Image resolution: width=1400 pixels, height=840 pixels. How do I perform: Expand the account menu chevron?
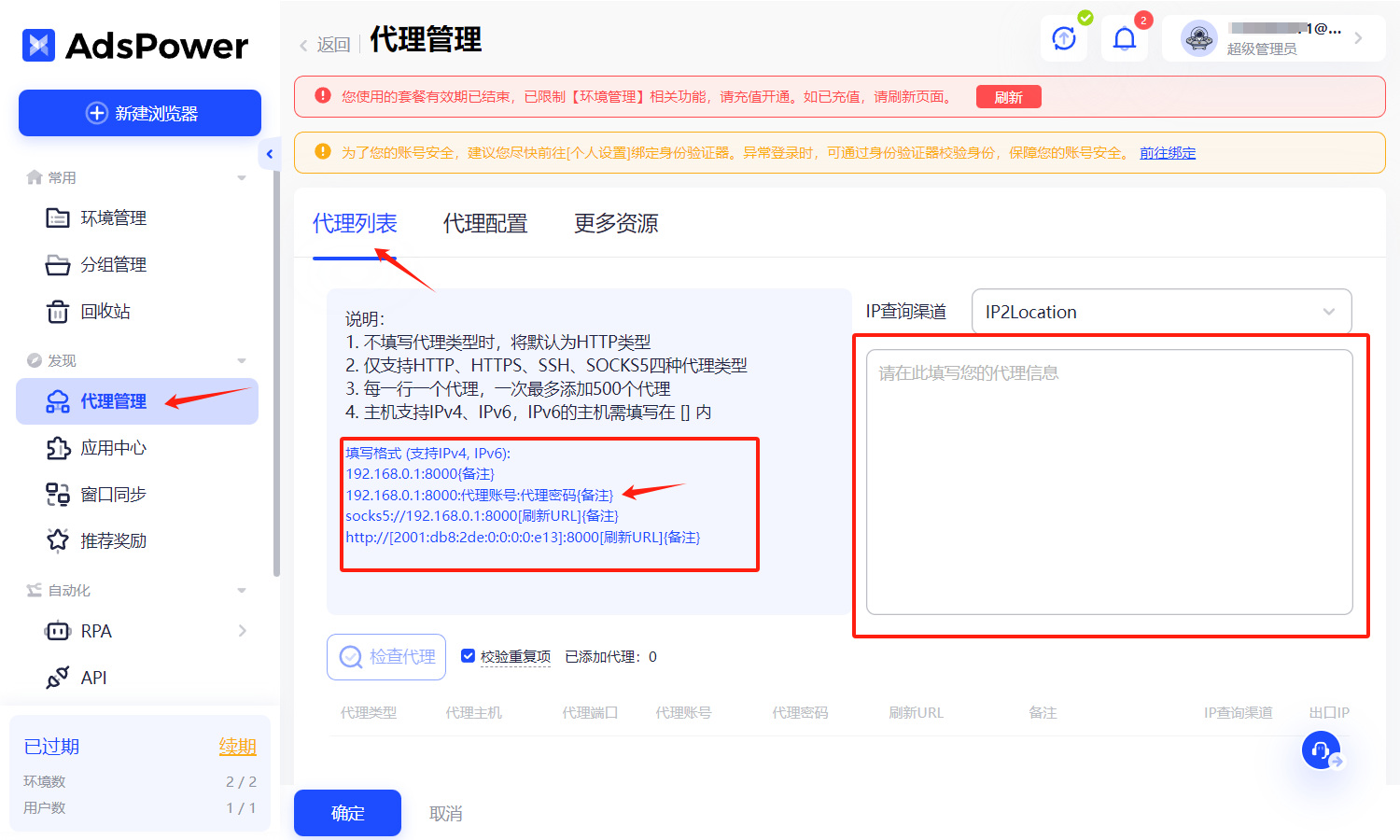[x=1358, y=38]
